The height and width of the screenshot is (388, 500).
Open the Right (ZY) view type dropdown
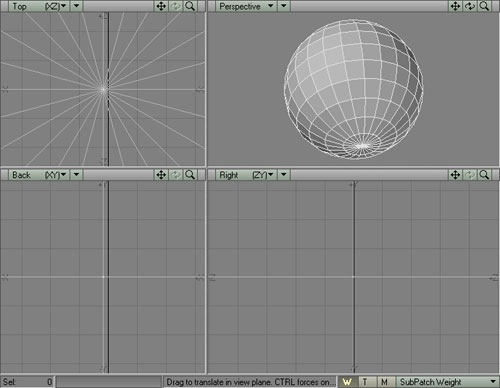(x=246, y=175)
